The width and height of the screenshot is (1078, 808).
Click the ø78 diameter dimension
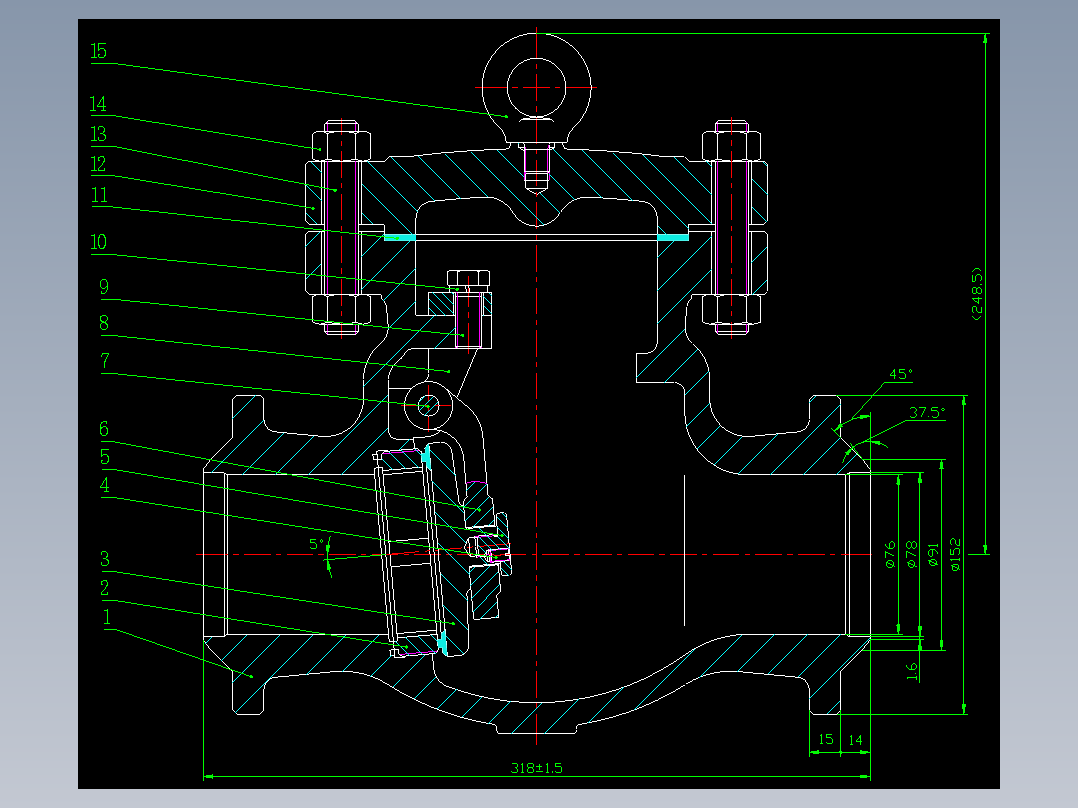point(912,555)
